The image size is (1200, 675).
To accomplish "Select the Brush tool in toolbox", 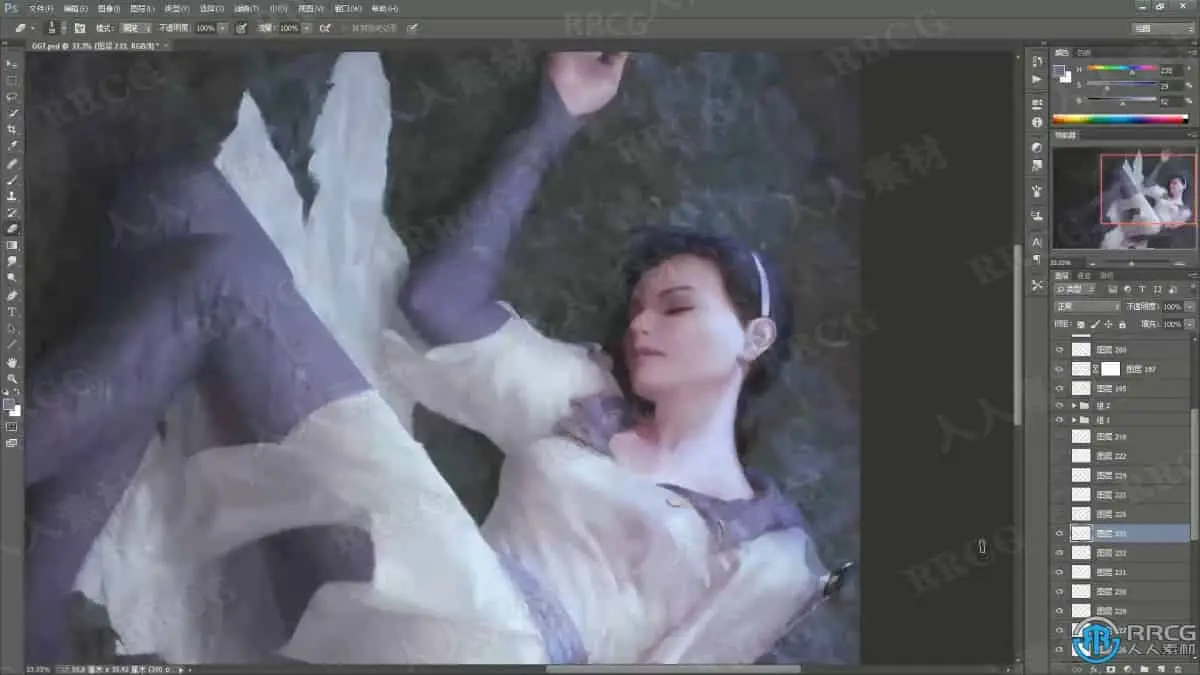I will [x=12, y=180].
